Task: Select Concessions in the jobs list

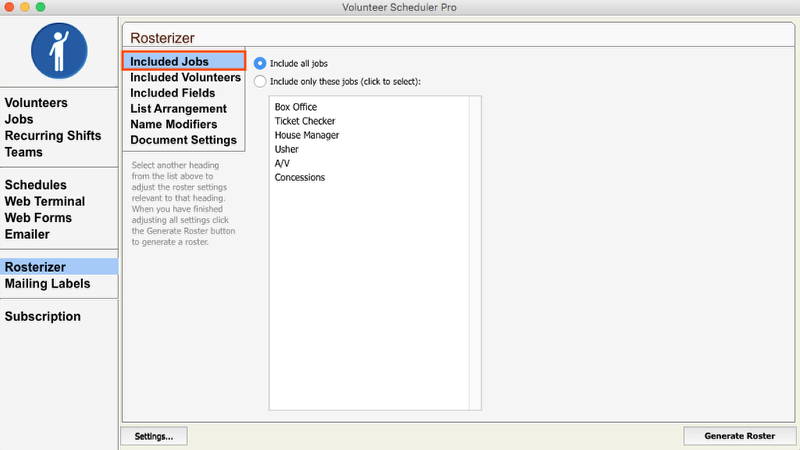Action: tap(300, 177)
